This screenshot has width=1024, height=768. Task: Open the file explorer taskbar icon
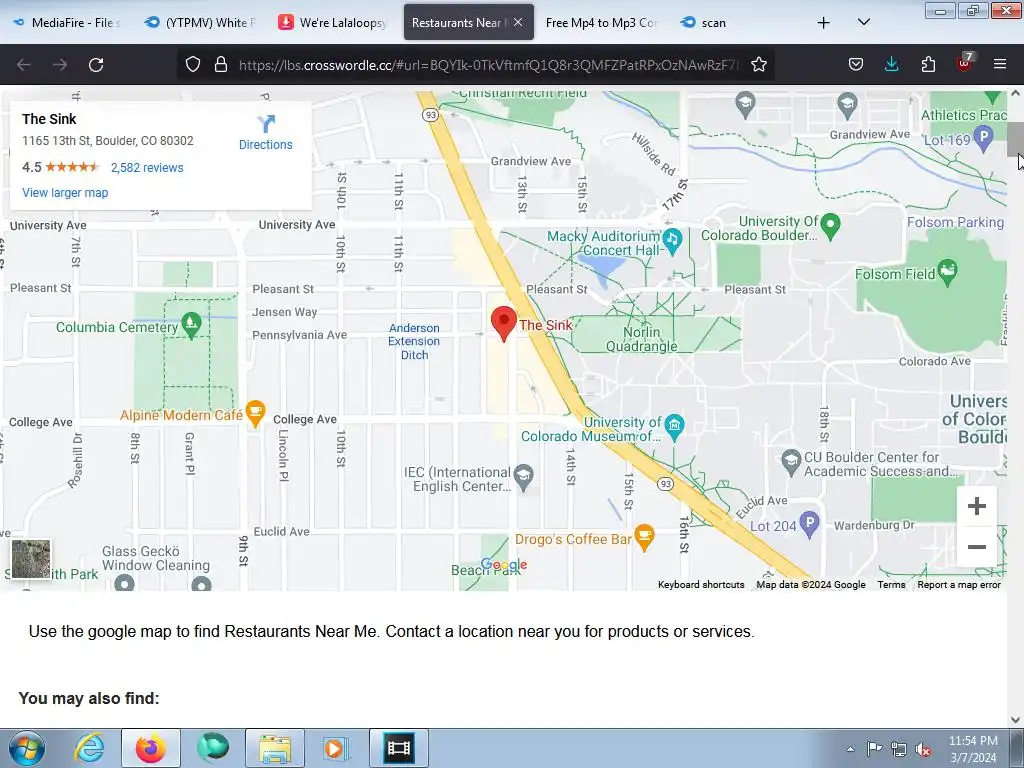(275, 748)
